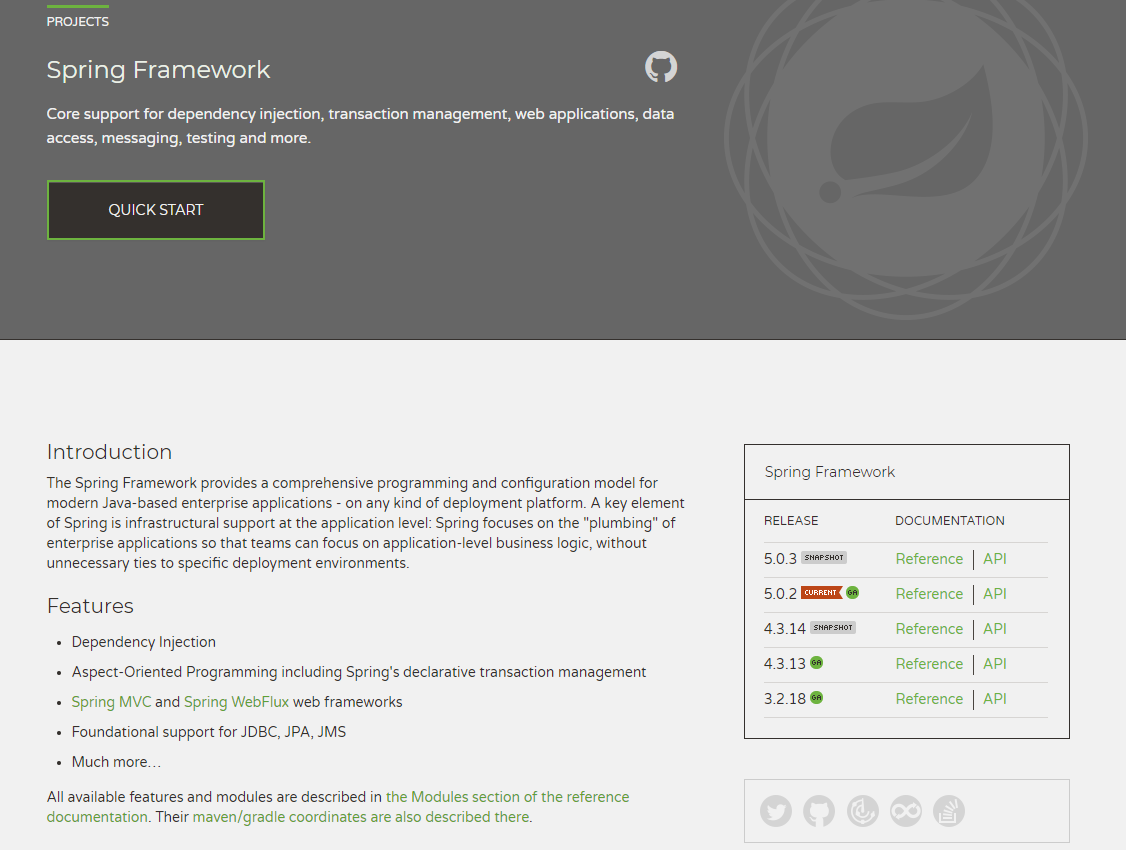Open the Spring WebFlux link
The width and height of the screenshot is (1126, 850).
click(236, 702)
